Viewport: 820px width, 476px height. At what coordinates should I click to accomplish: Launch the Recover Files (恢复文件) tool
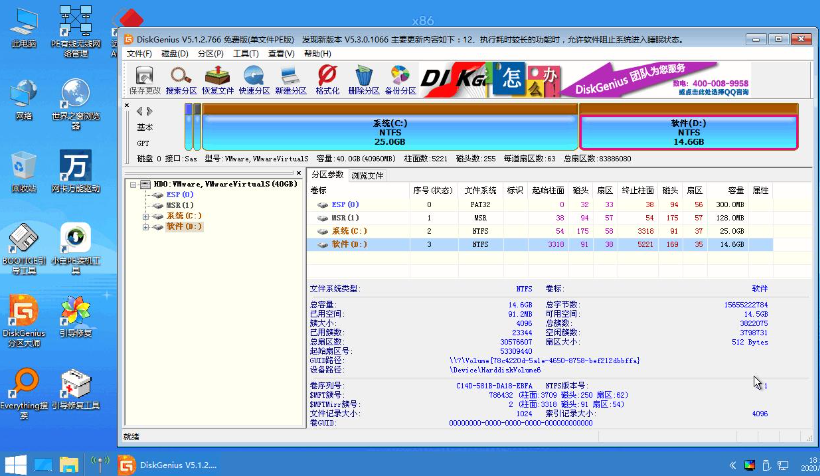[x=218, y=80]
